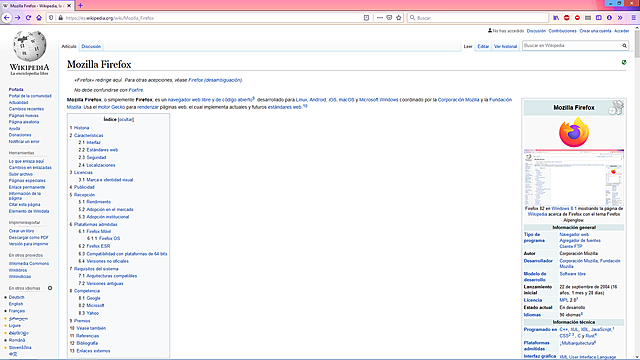
Task: Open tracking protection shield in address bar
Action: click(x=51, y=18)
